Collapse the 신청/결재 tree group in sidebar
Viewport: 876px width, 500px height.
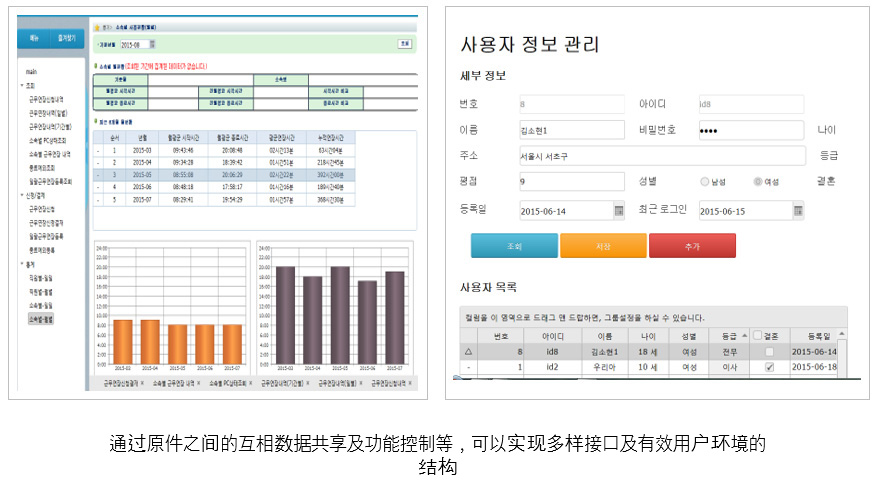[x=22, y=196]
